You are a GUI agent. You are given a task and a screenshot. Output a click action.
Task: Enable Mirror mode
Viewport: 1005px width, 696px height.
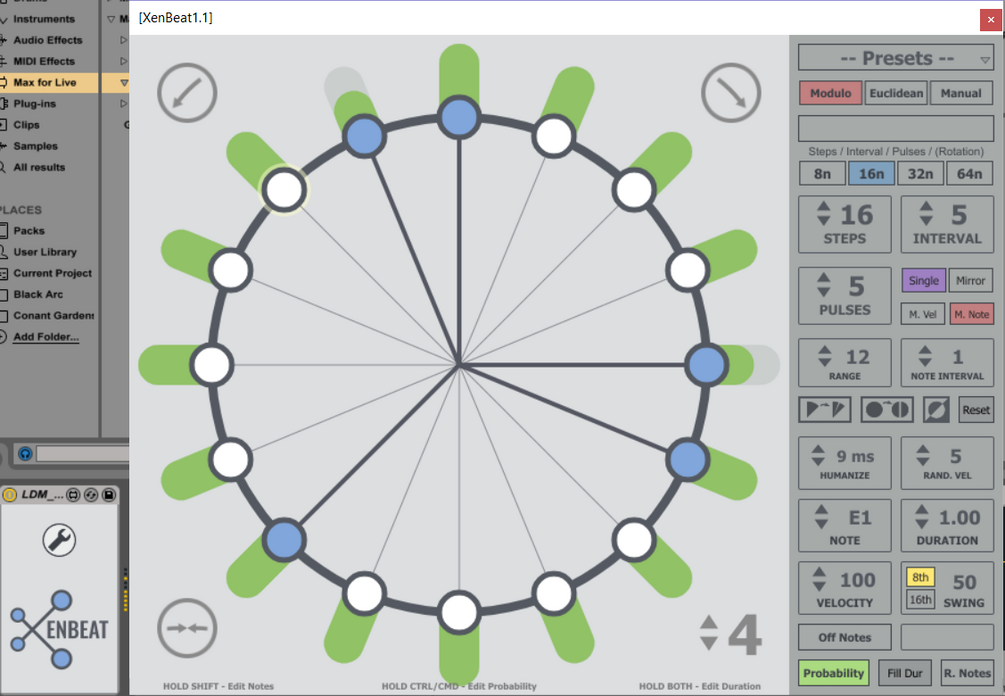pos(970,281)
